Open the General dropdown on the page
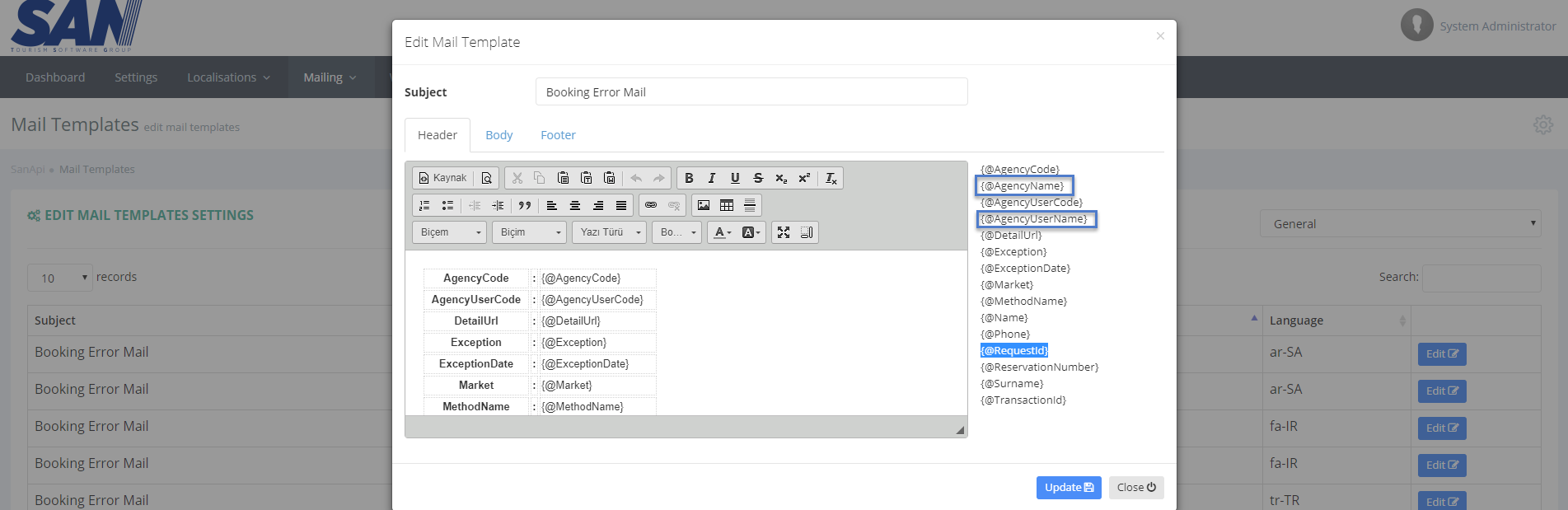Screen dimensions: 1568x510 click(x=1399, y=224)
